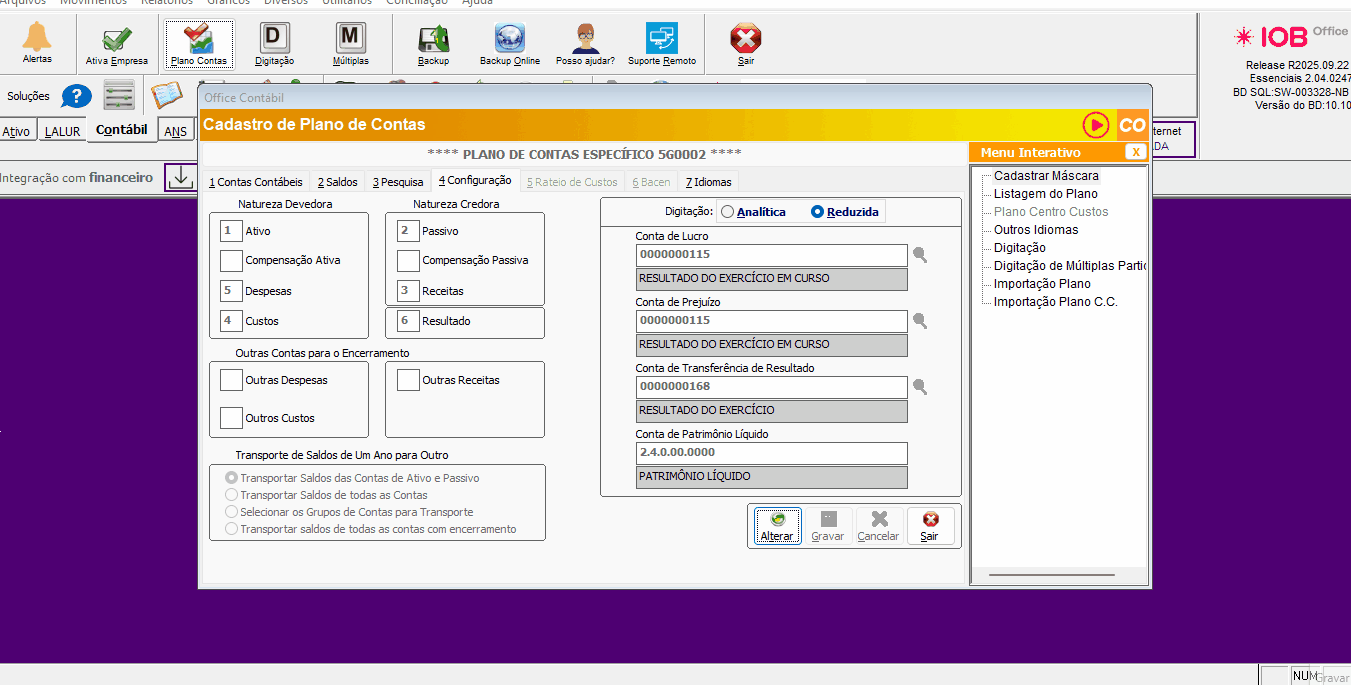
Task: Click the search magnifier beside Conta de Lucro
Action: click(x=920, y=255)
